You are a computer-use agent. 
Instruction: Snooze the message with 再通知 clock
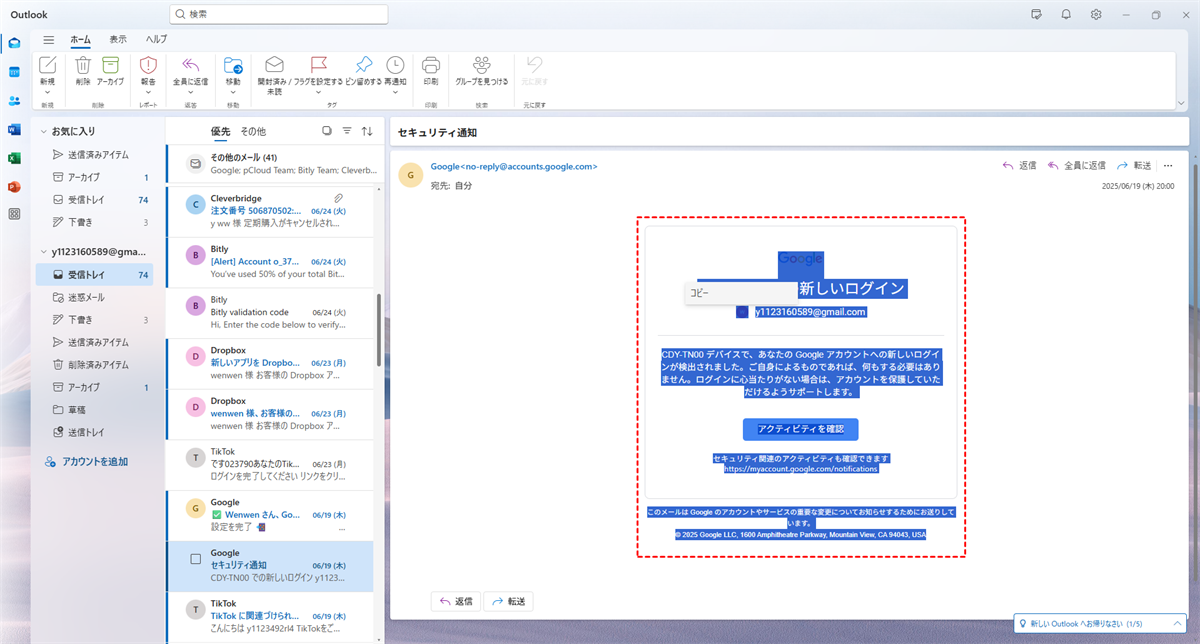point(395,65)
